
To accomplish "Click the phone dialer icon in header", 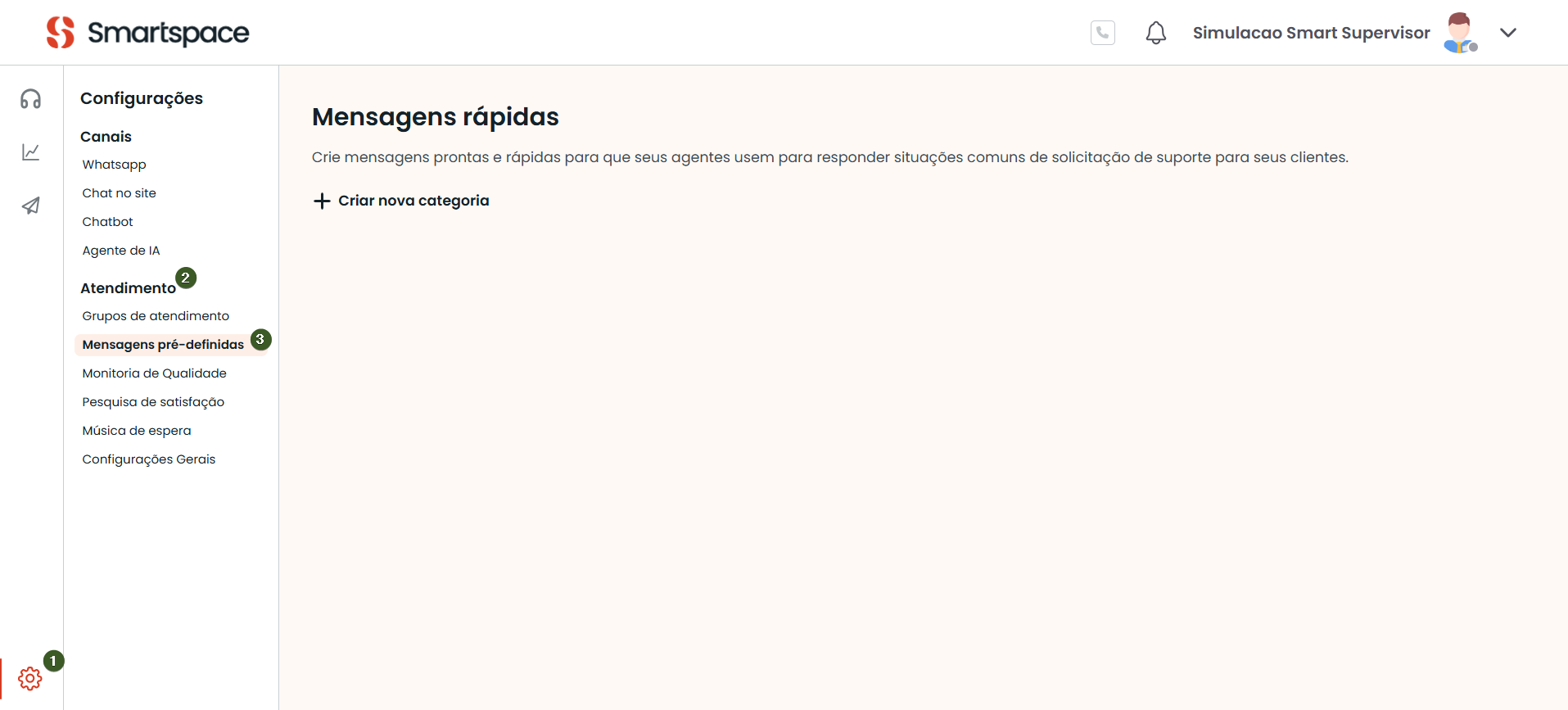I will click(1102, 33).
